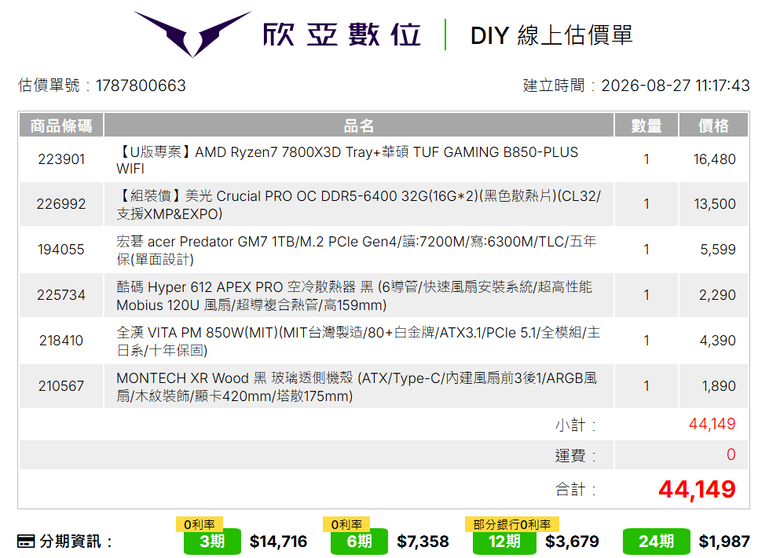
Task: Click barcode 218410
Action: coord(61,340)
